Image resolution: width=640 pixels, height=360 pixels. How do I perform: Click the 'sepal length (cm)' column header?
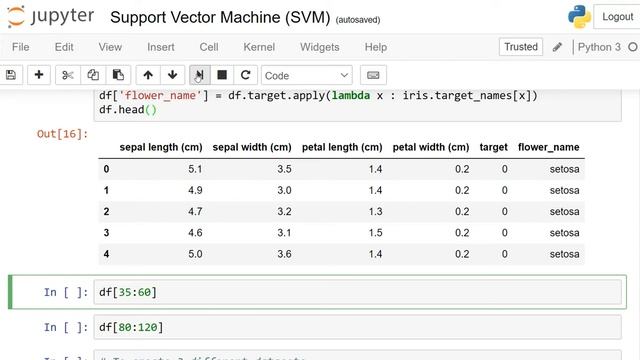[x=161, y=147]
